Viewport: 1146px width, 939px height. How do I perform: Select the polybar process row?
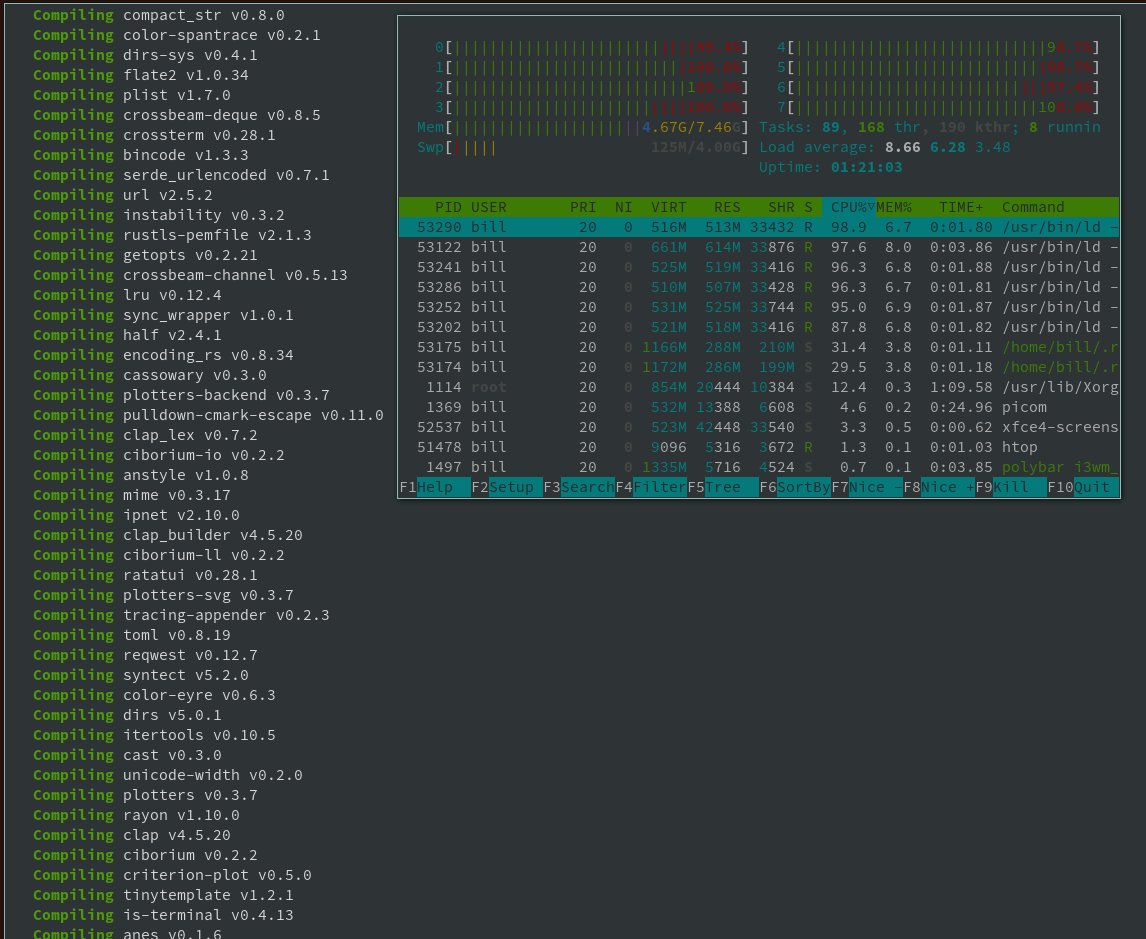pyautogui.click(x=759, y=467)
